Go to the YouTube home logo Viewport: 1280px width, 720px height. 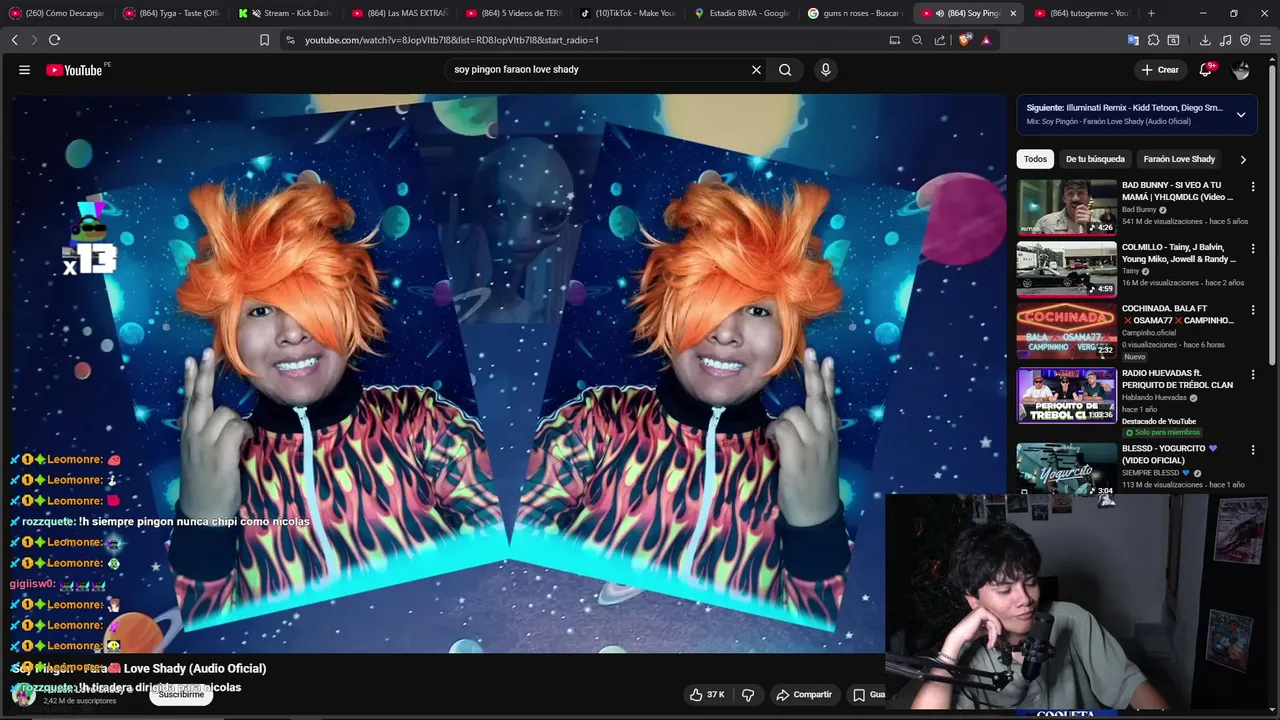pos(77,70)
